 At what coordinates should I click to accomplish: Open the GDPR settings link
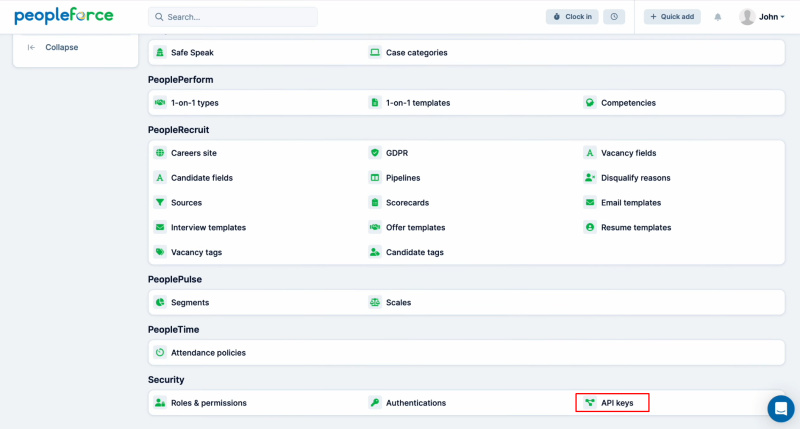pyautogui.click(x=397, y=153)
